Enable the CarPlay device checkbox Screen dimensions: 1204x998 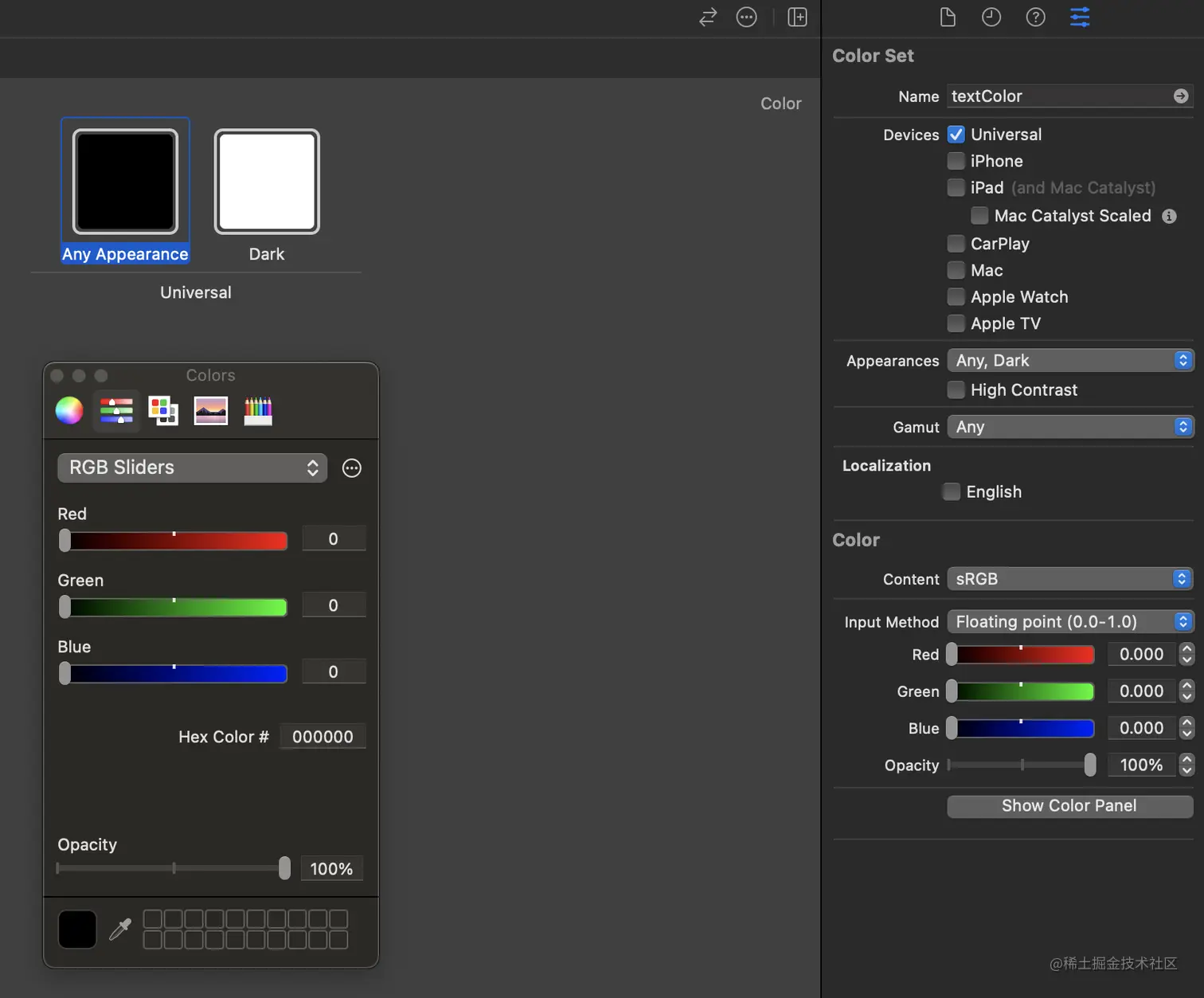click(956, 244)
